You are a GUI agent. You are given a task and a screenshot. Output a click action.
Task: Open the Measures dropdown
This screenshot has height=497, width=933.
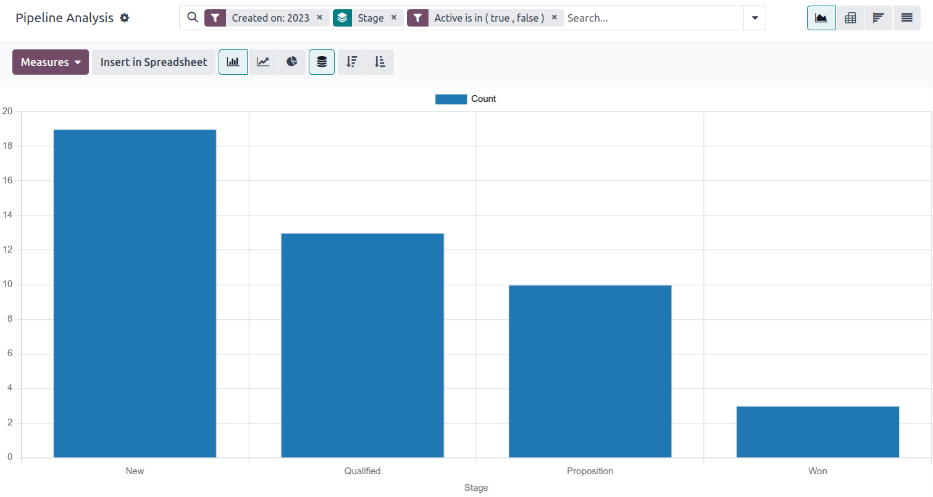(x=50, y=62)
